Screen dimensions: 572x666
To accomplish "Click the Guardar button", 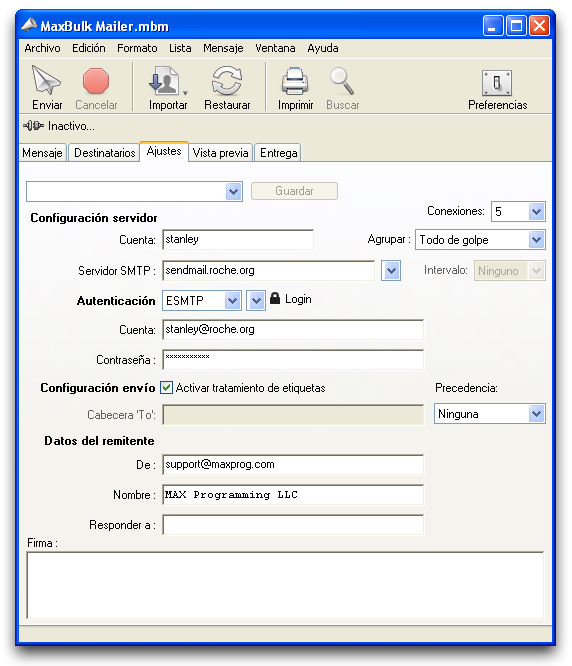I will pos(294,191).
